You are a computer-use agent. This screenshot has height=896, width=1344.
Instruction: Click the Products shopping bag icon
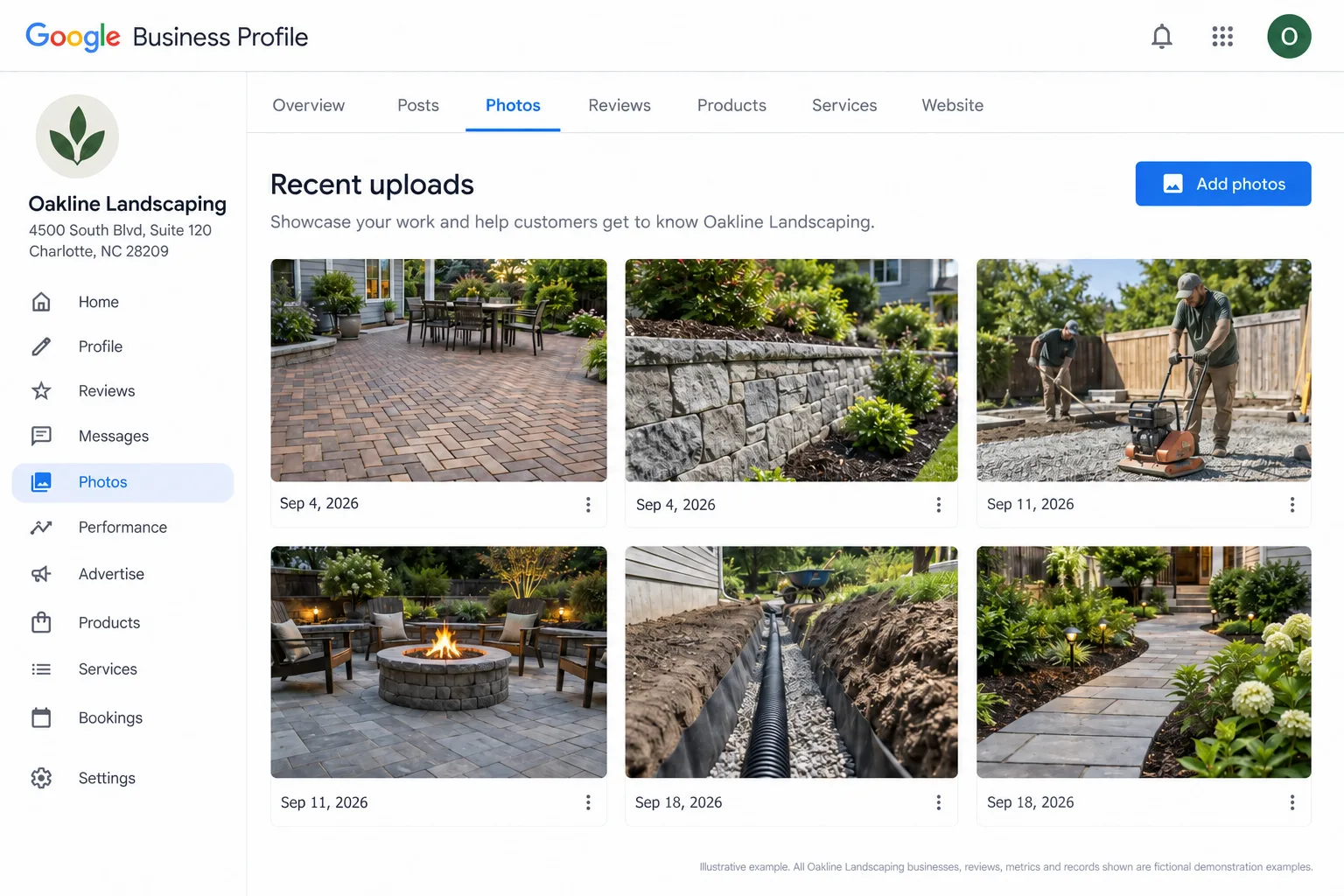41,622
